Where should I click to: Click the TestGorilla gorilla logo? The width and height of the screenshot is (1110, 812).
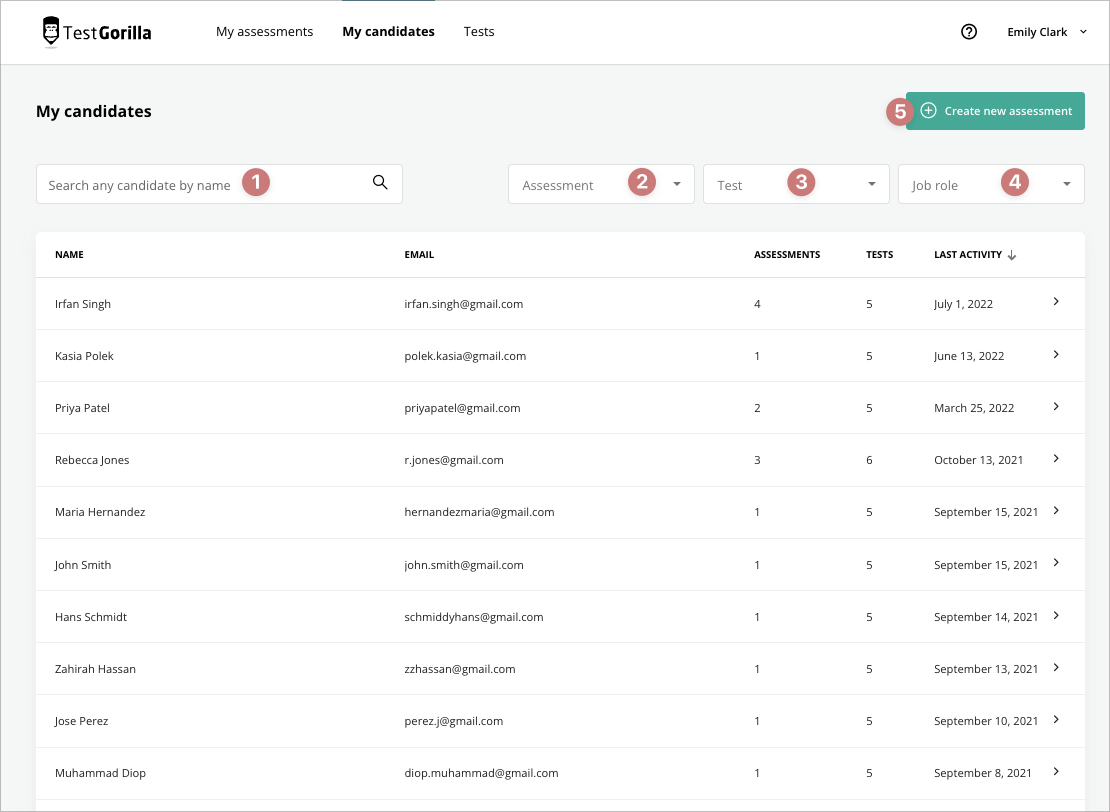[50, 31]
